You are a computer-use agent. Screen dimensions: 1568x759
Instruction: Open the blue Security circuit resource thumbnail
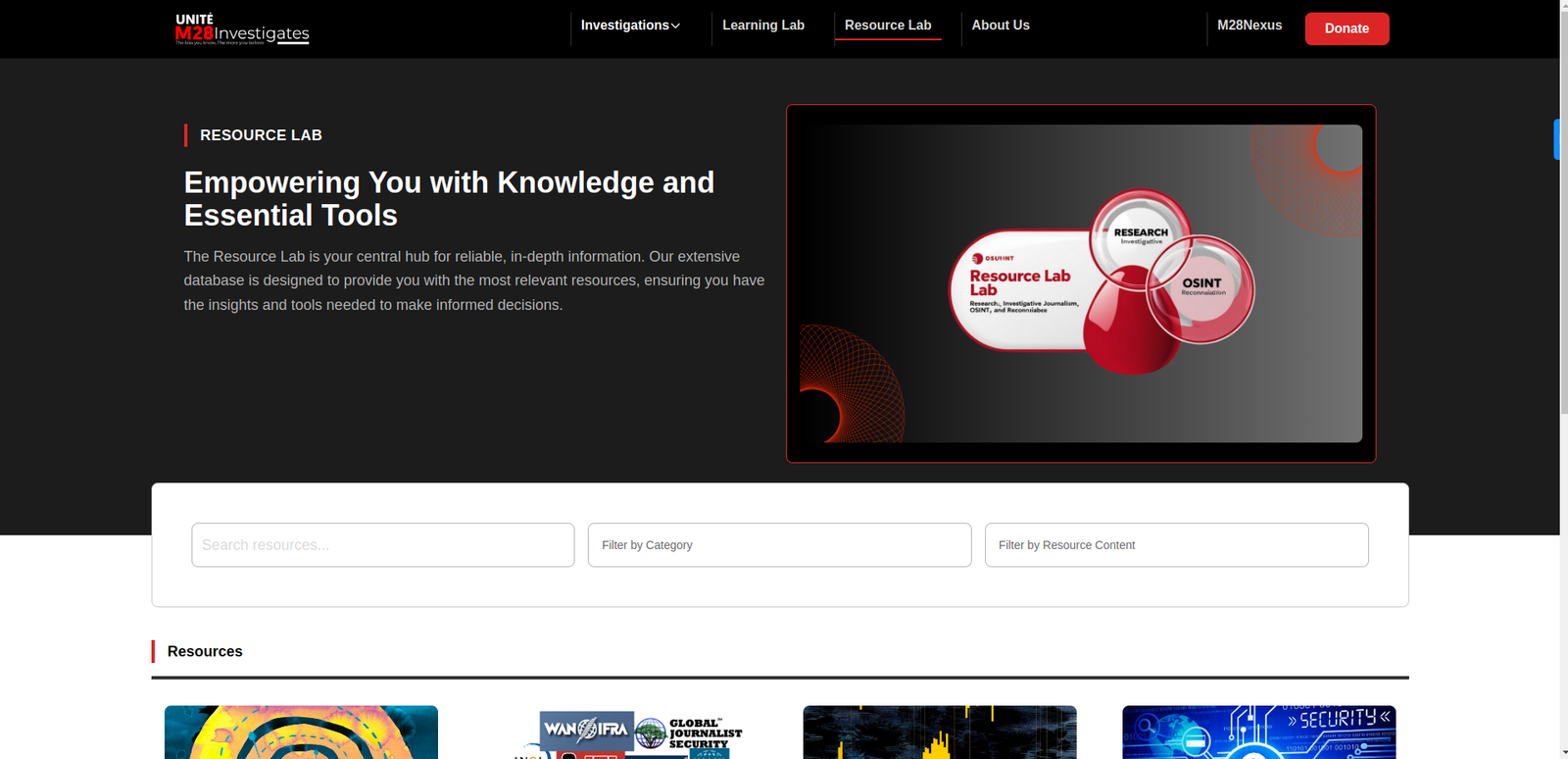[1258, 733]
